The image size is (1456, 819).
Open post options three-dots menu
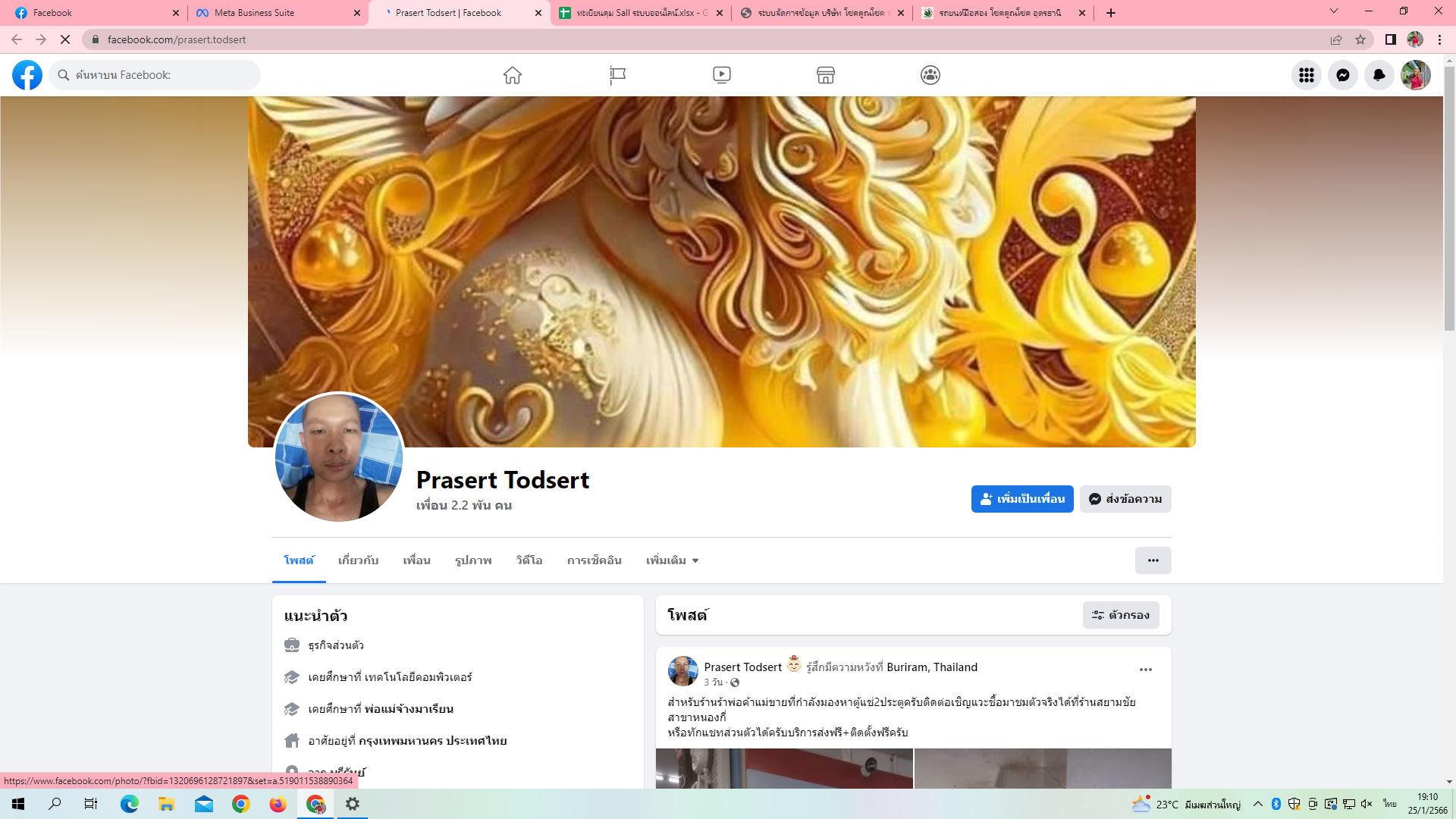point(1145,670)
